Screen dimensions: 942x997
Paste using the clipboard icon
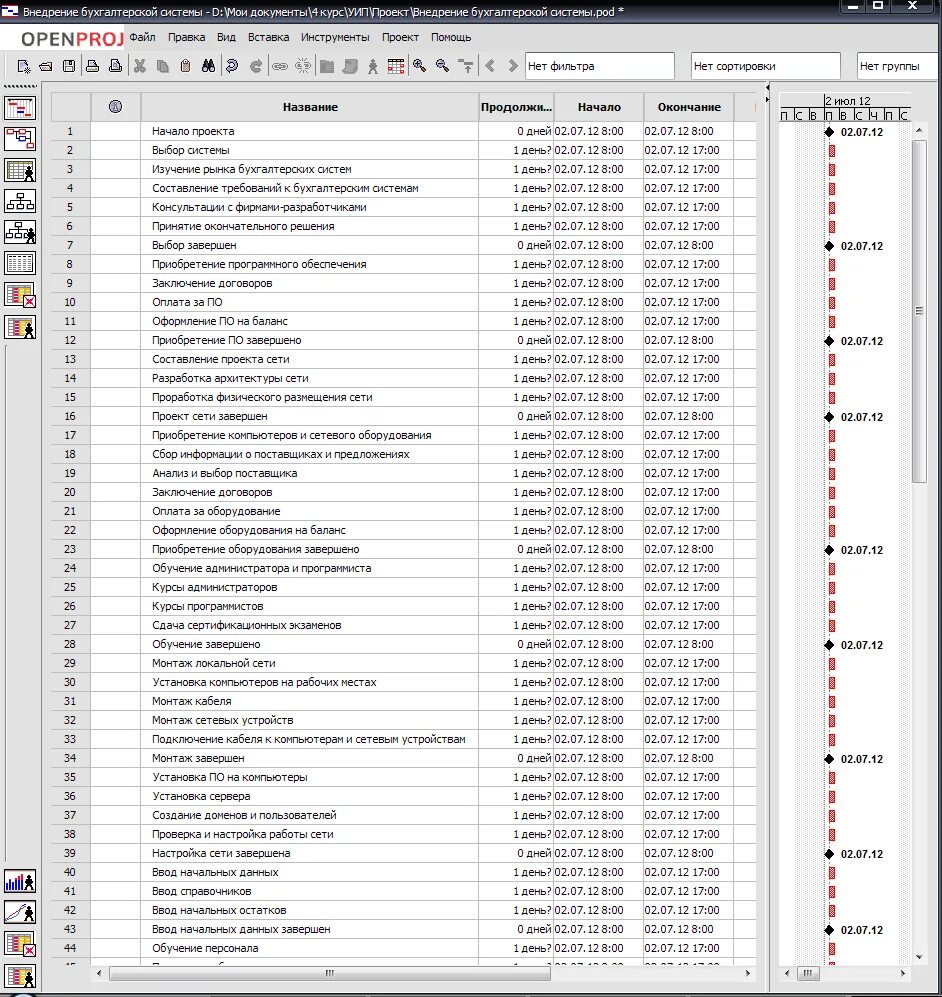(x=185, y=66)
